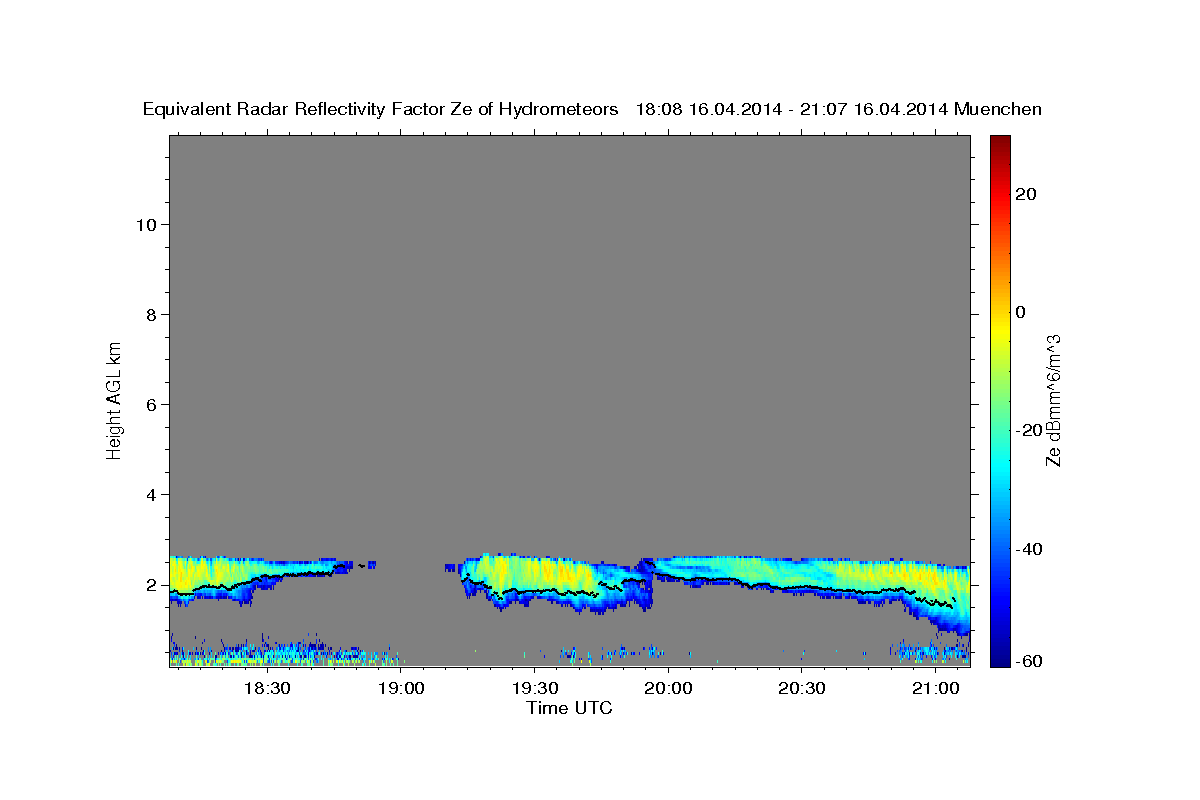Viewport: 1200px width, 800px height.
Task: Click the plot title 'Equivalent Radar Reflectivity Factor Ze of Hydrometeors'
Action: pyautogui.click(x=381, y=110)
